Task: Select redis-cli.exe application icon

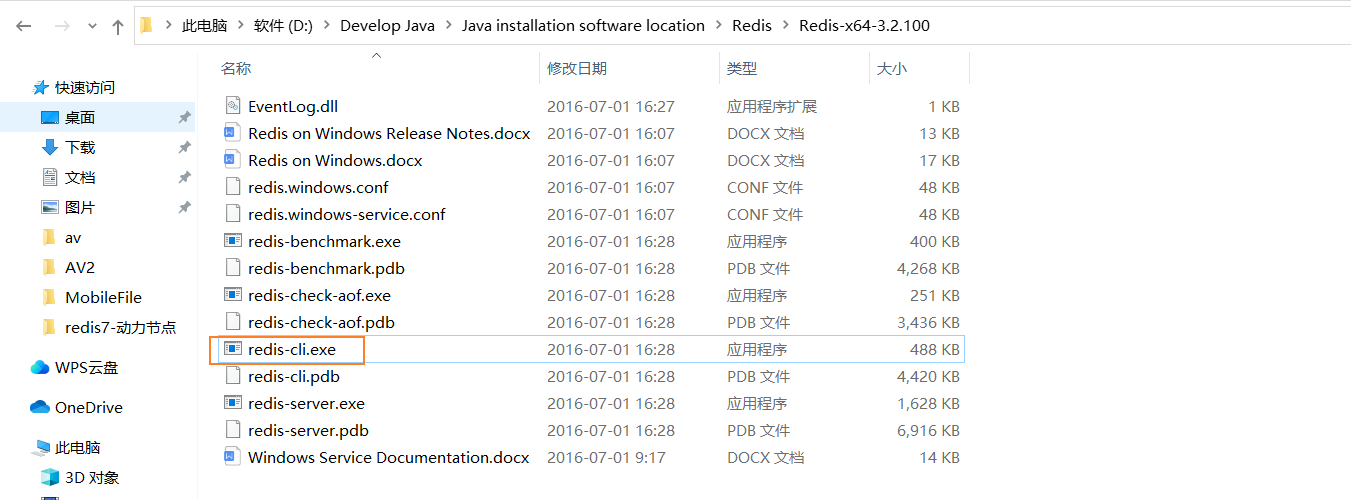Action: click(x=233, y=349)
